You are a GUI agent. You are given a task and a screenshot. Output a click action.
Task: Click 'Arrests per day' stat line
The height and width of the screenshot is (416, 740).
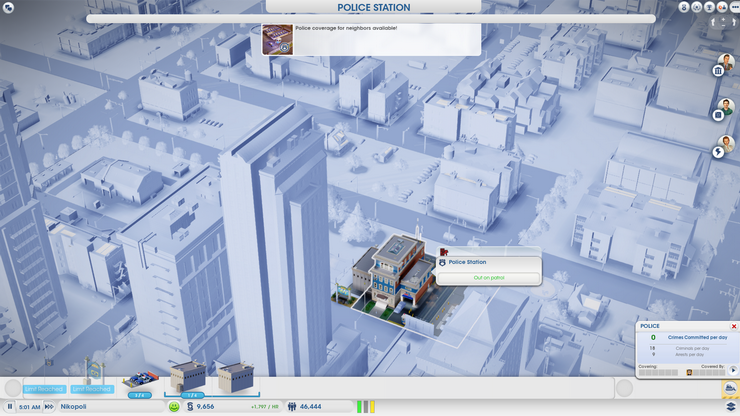[690, 355]
